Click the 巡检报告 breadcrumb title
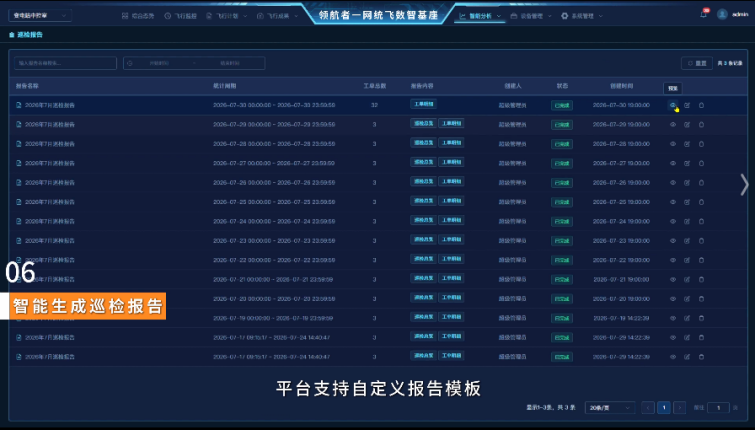 (30, 35)
